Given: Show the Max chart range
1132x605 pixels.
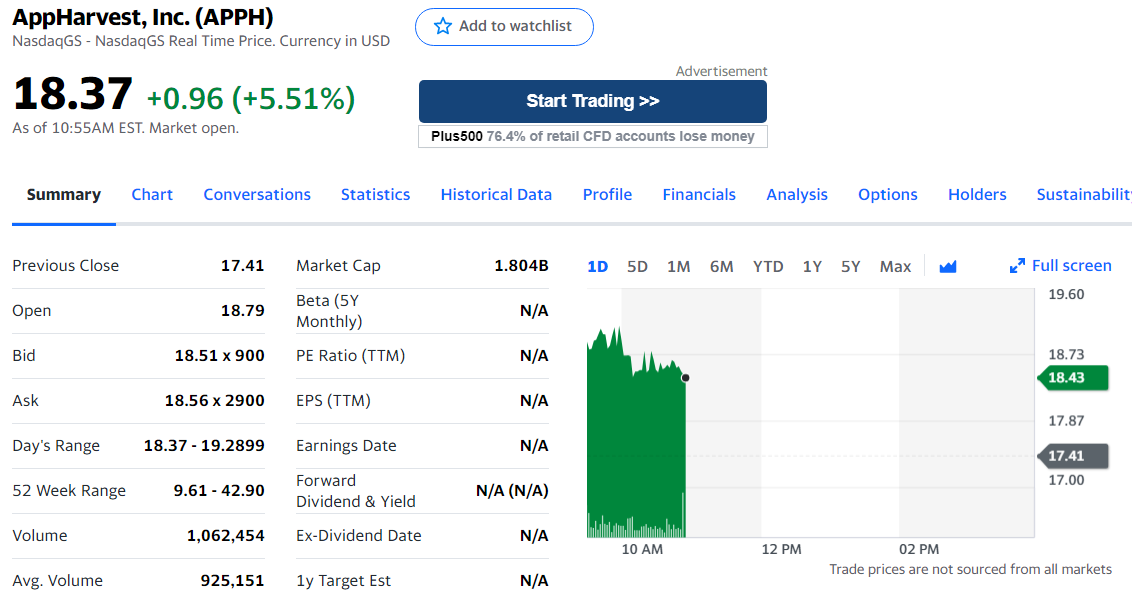Looking at the screenshot, I should coord(895,266).
